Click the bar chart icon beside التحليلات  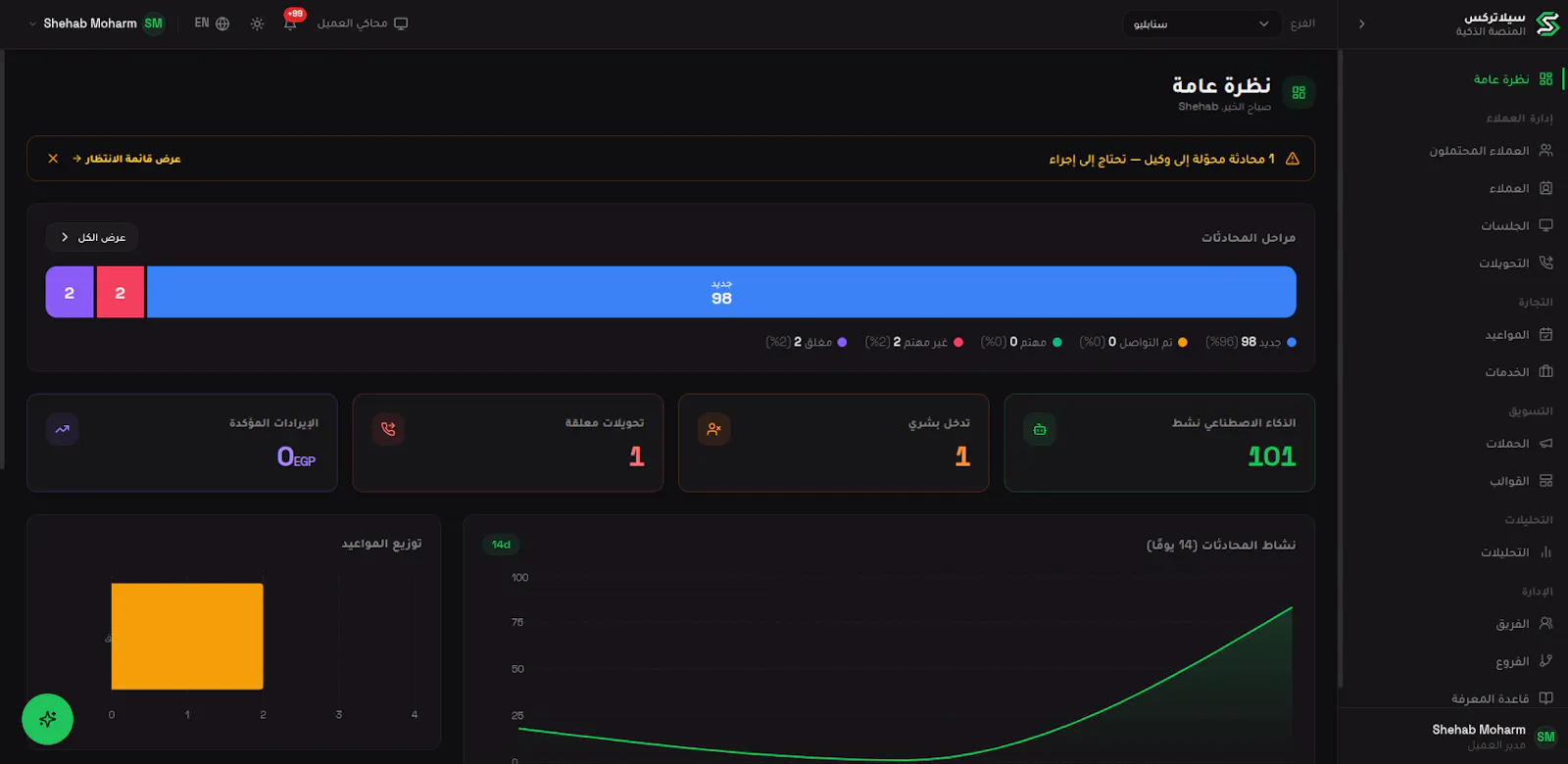click(1545, 551)
